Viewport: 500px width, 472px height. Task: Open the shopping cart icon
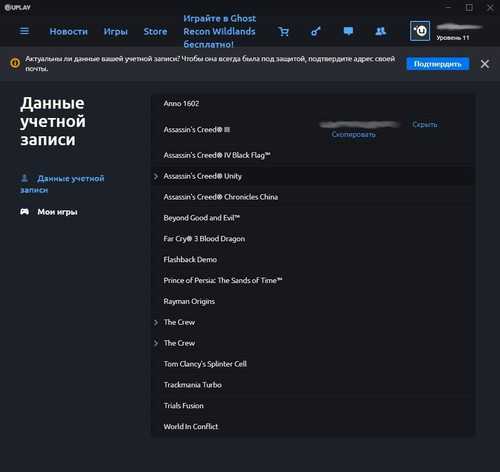[284, 32]
